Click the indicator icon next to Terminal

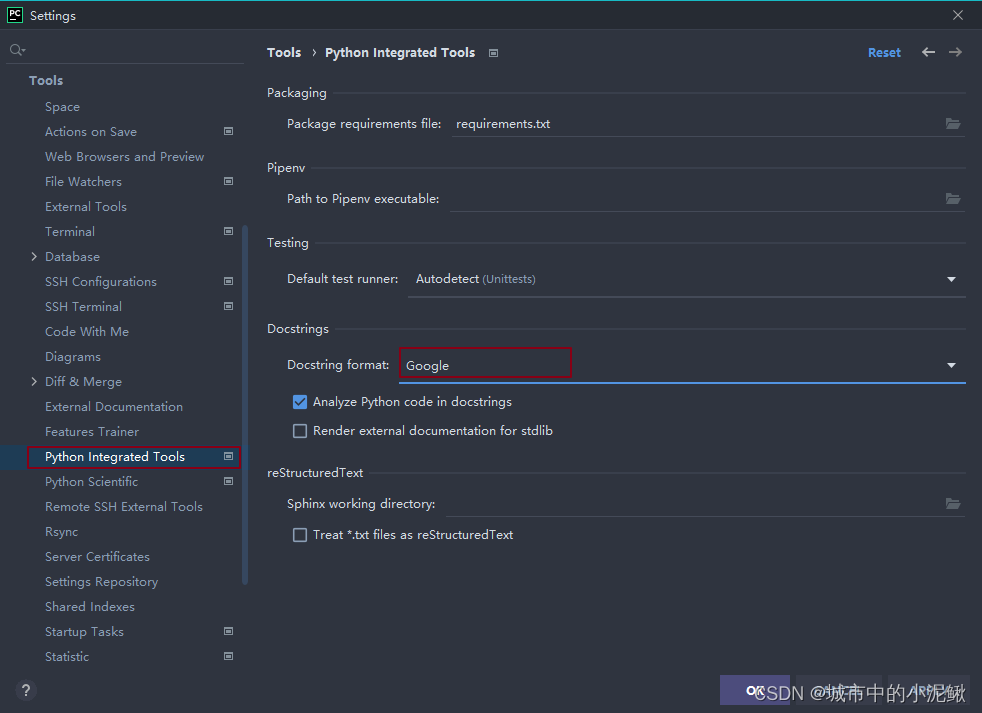(x=228, y=231)
